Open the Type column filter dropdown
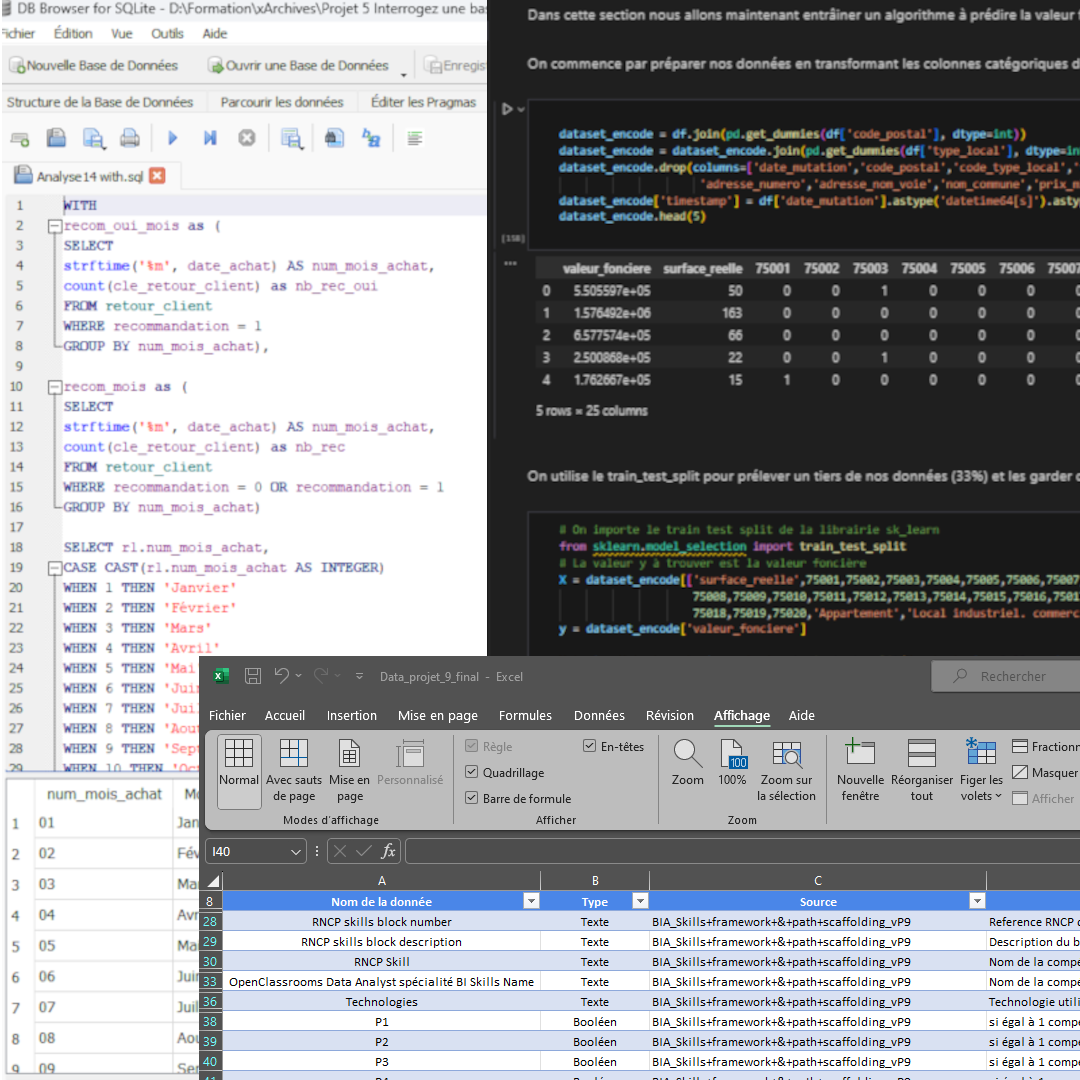 639,901
